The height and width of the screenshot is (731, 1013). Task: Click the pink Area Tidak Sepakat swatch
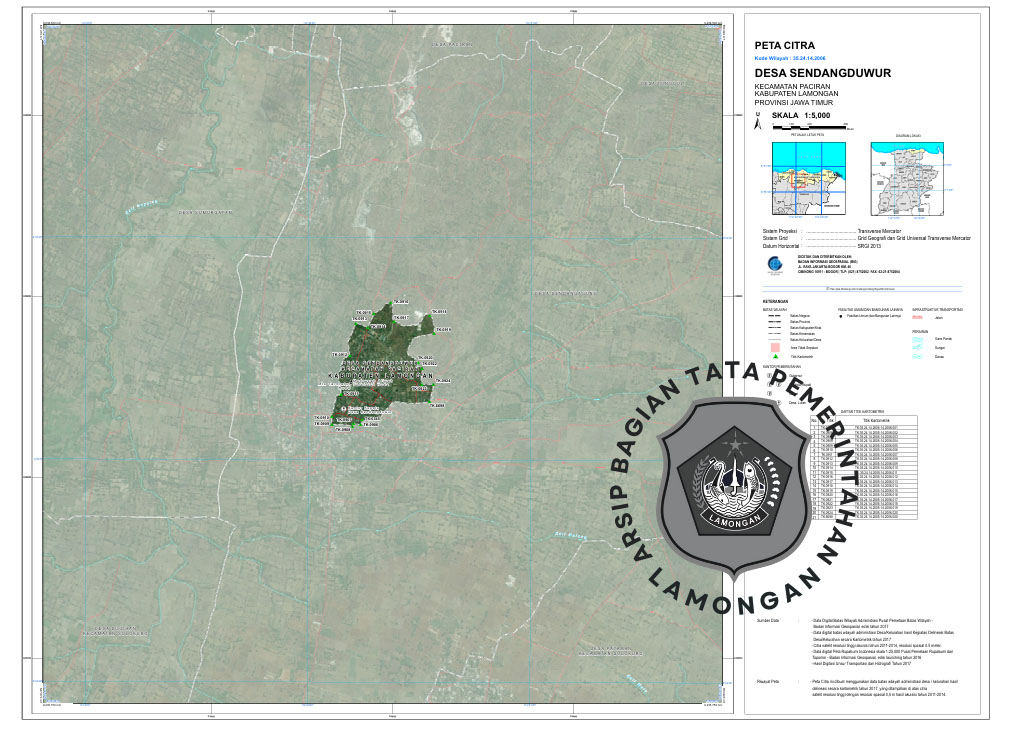click(x=775, y=345)
